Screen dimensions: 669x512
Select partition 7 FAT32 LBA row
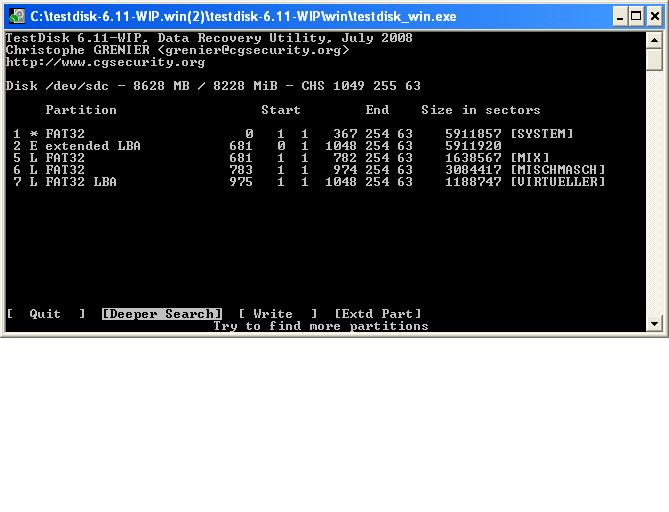(x=309, y=182)
